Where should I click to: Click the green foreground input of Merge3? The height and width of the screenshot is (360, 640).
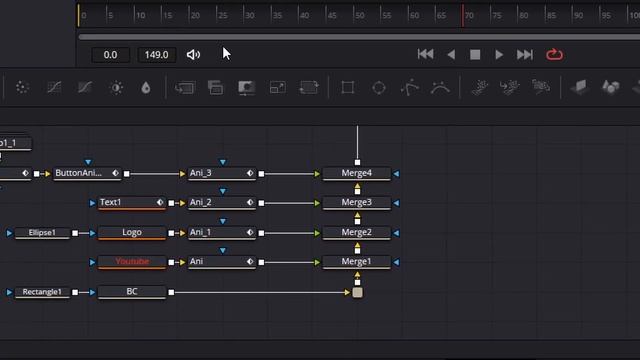[x=317, y=203]
